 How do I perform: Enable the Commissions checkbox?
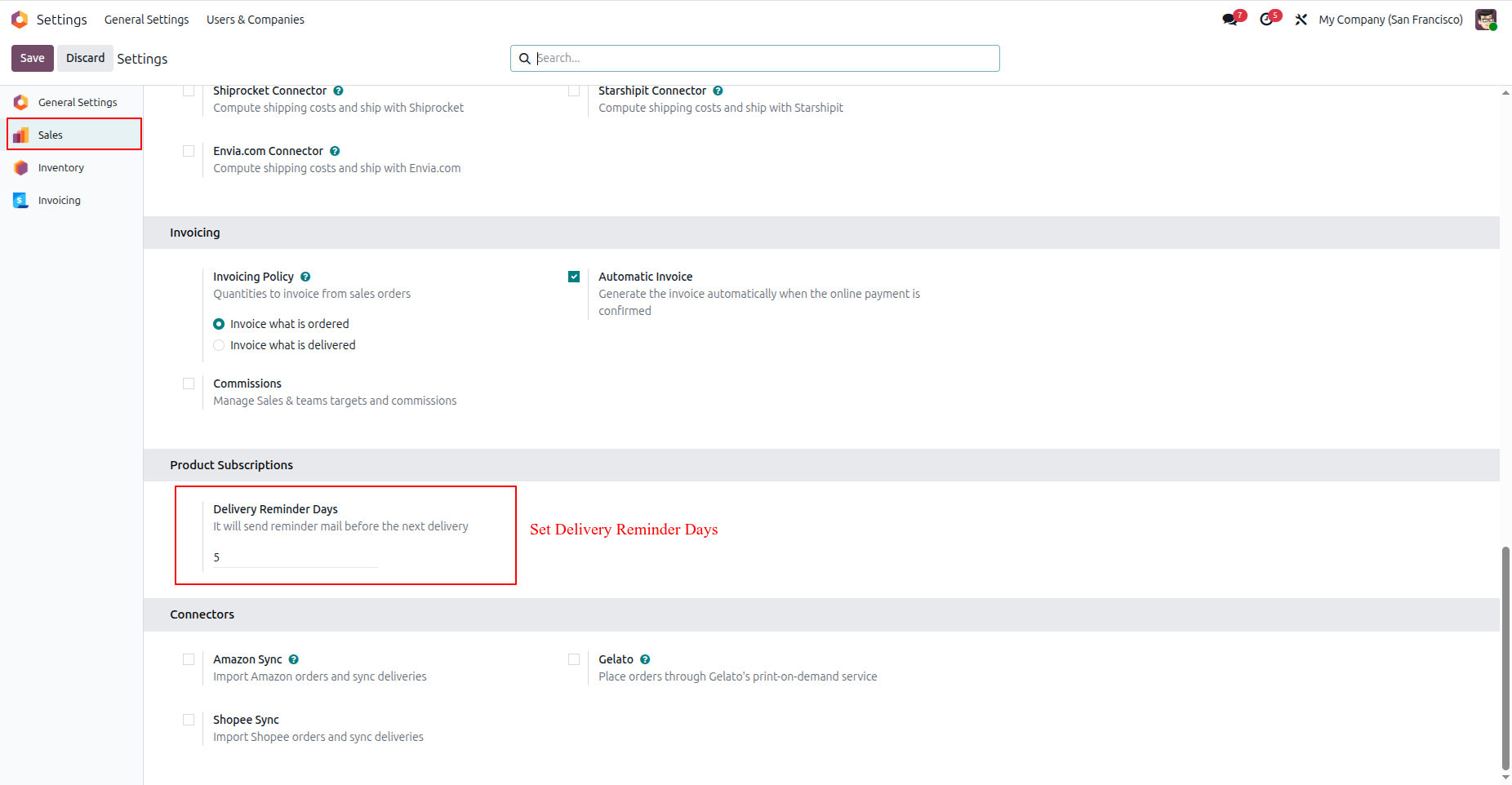point(189,384)
